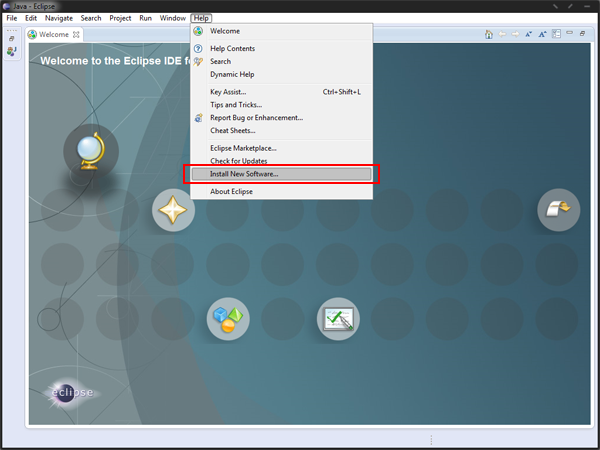
Task: Open the What's New star icon
Action: (173, 210)
